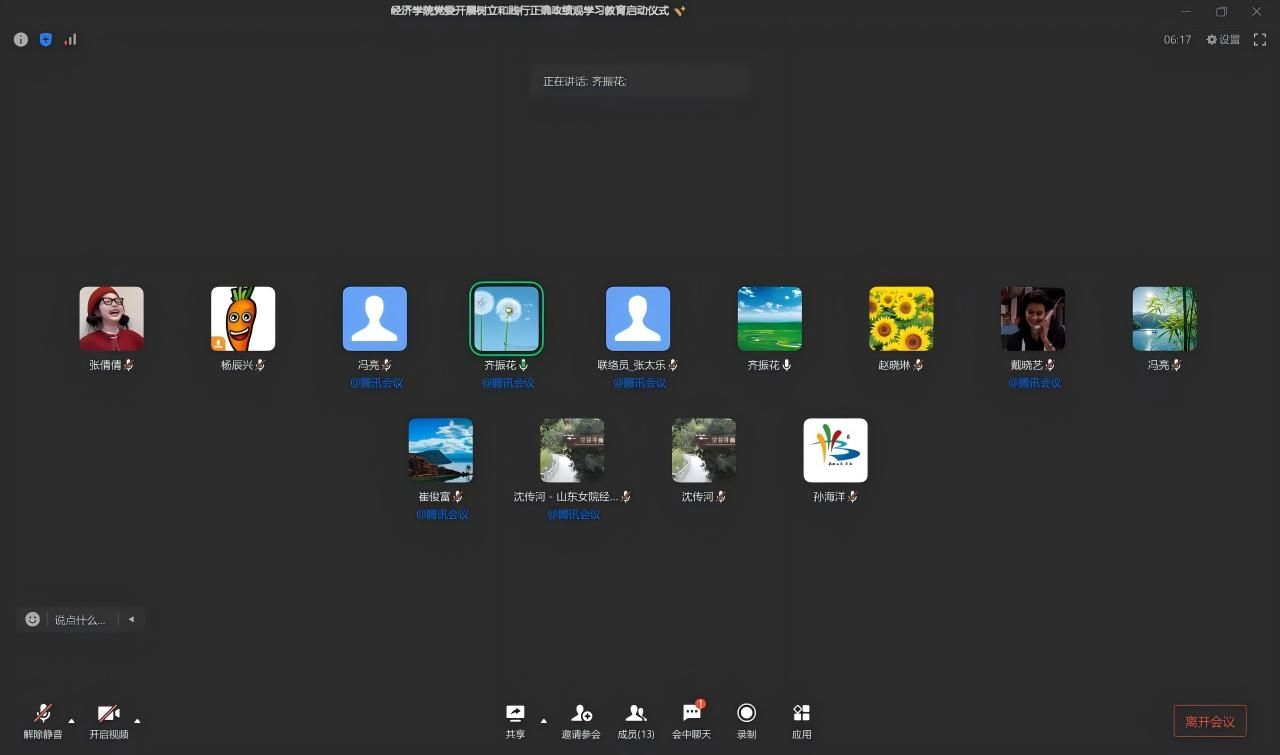Screen dimensions: 1280x755
Task: Toggle full screen mode
Action: point(1260,40)
